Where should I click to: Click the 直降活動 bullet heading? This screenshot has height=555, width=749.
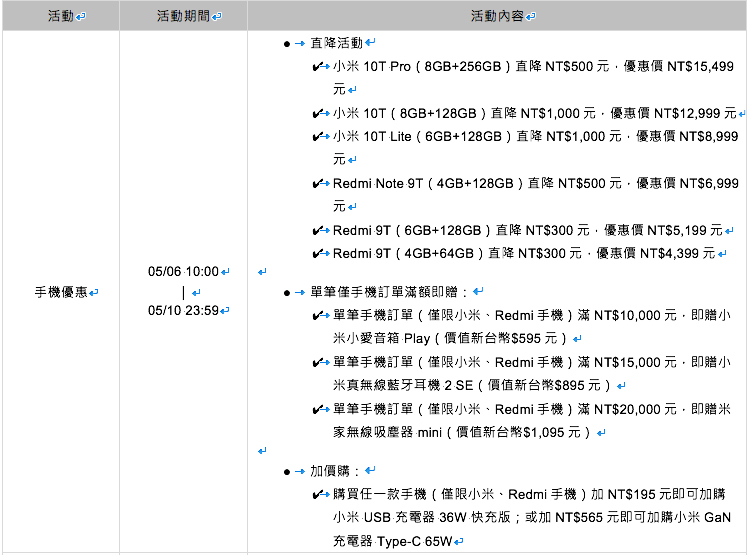pos(337,43)
